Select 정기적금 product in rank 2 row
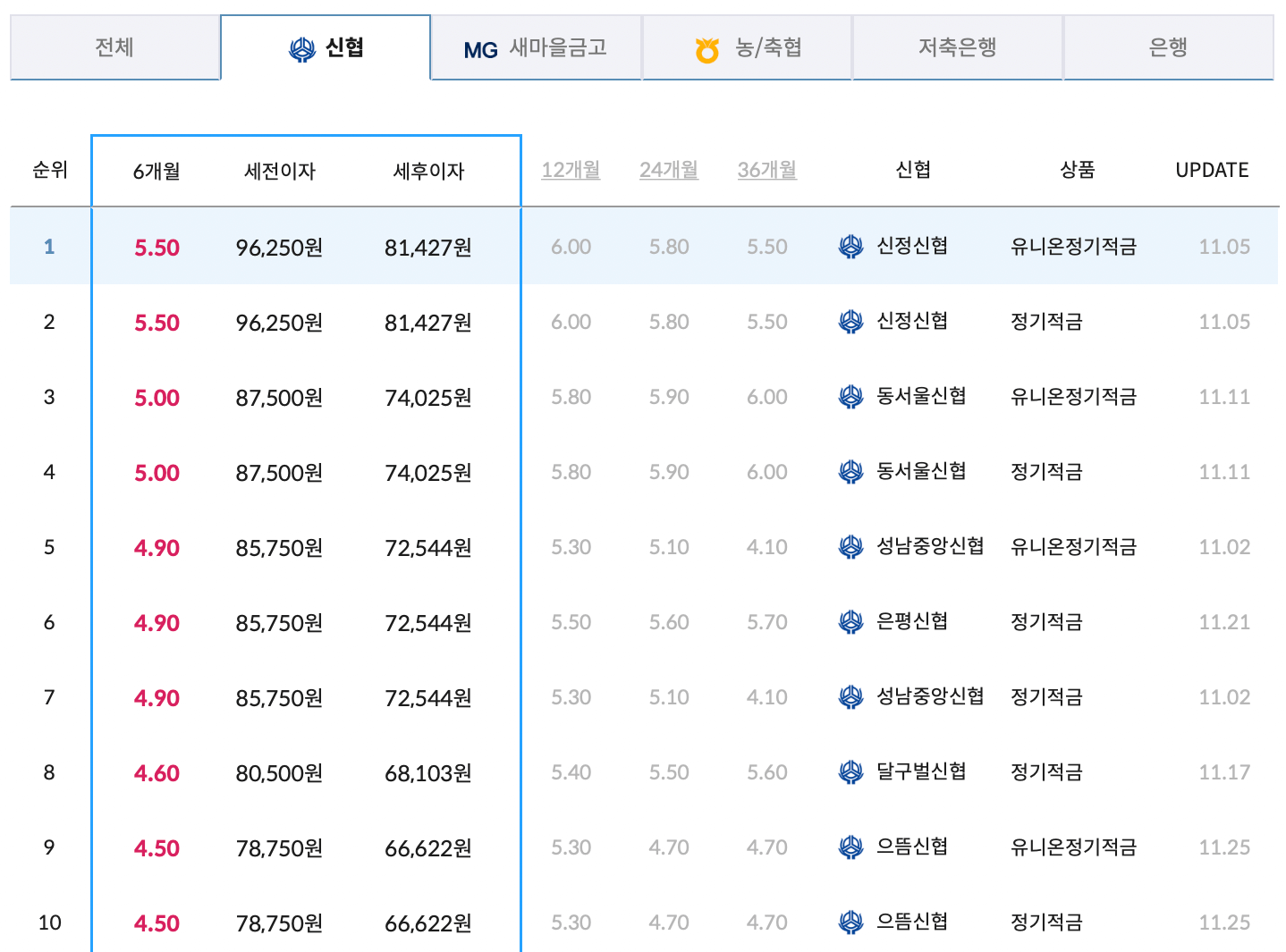This screenshot has width=1286, height=952. pos(1046,322)
